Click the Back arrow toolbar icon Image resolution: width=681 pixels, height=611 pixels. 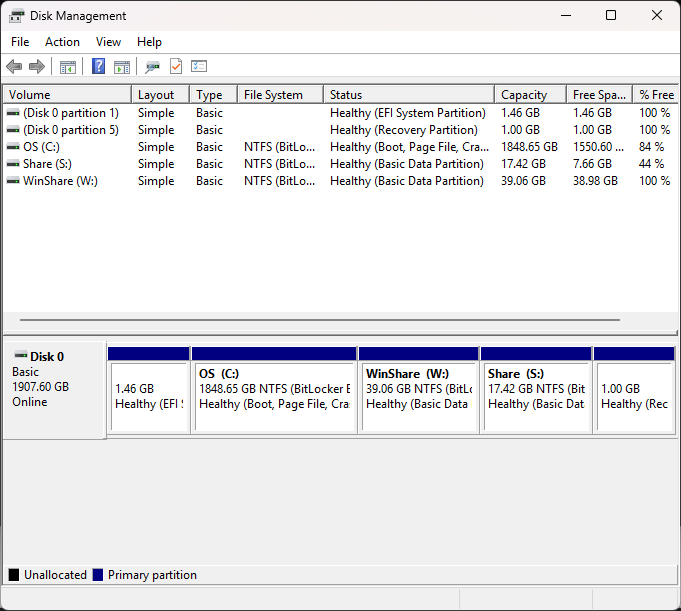click(14, 66)
